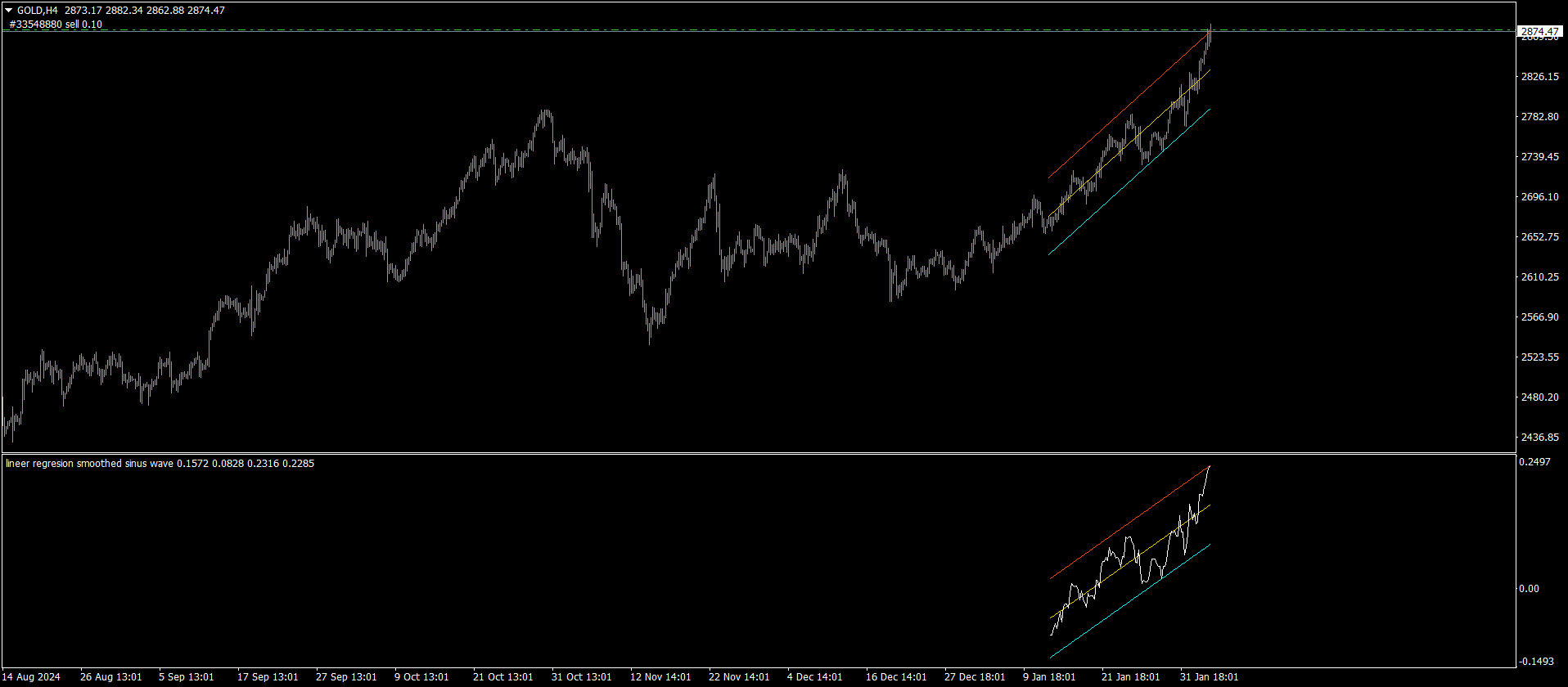Viewport: 1568px width, 687px height.
Task: Click the 17 Sep 13:01 time label
Action: click(268, 677)
